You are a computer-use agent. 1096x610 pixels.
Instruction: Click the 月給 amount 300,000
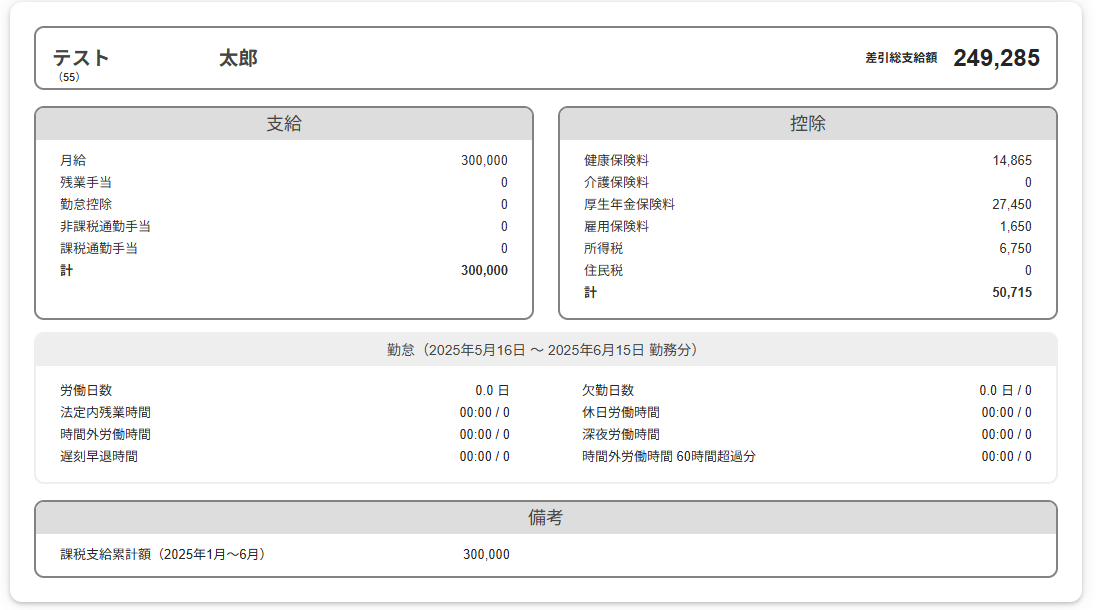484,161
